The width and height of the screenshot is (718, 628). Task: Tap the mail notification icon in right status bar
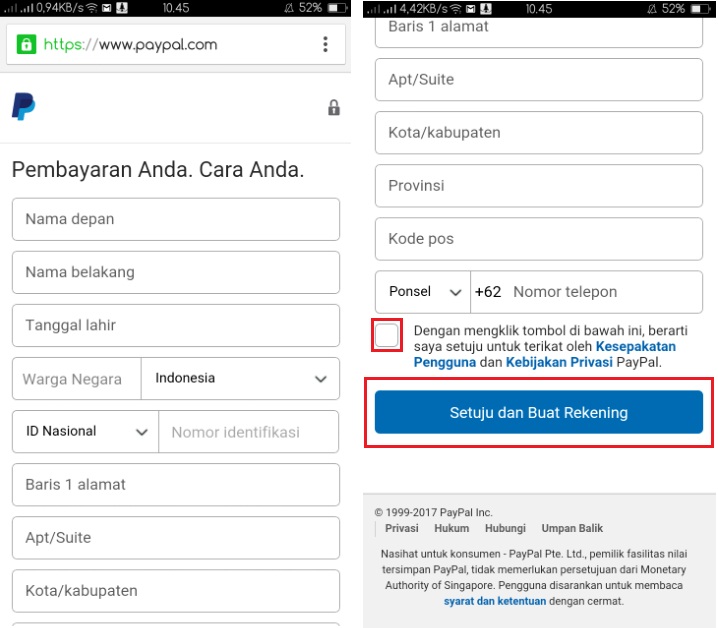pyautogui.click(x=470, y=8)
